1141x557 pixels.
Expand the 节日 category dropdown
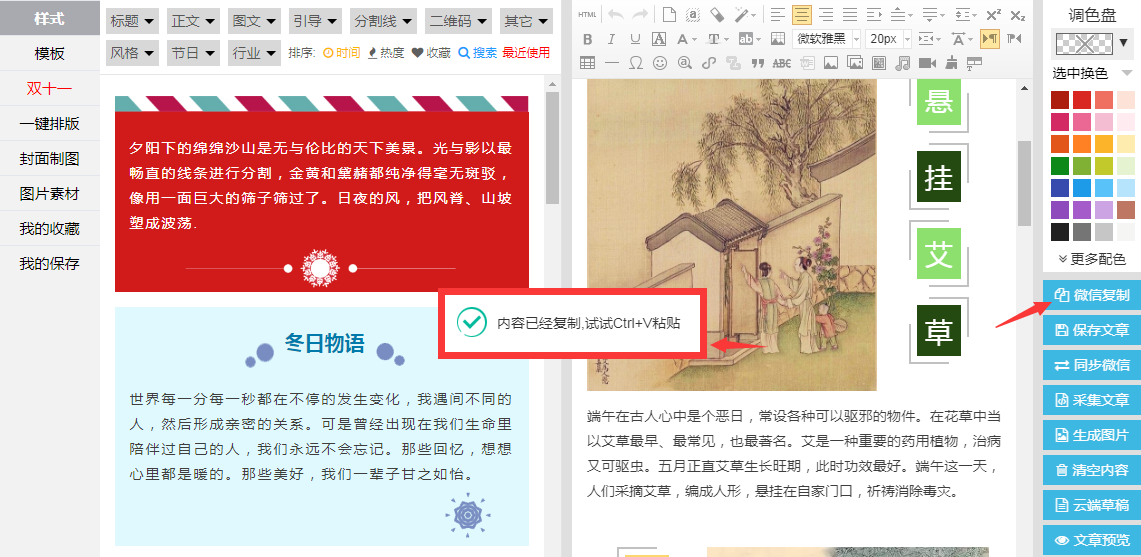pos(193,52)
